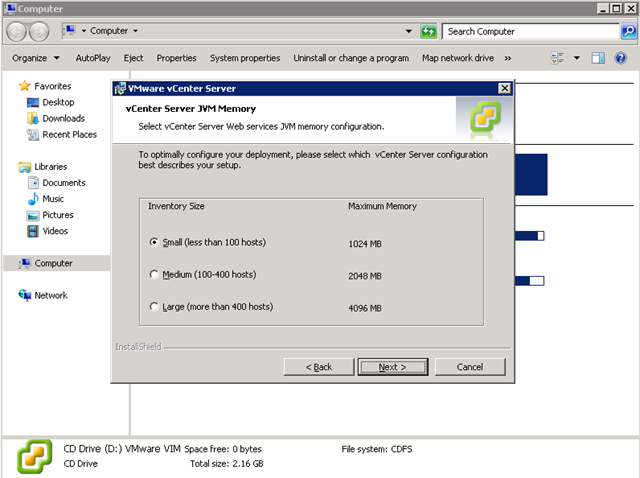Screen dimensions: 640x478
Task: Open the address bar history dropdown
Action: [x=408, y=31]
